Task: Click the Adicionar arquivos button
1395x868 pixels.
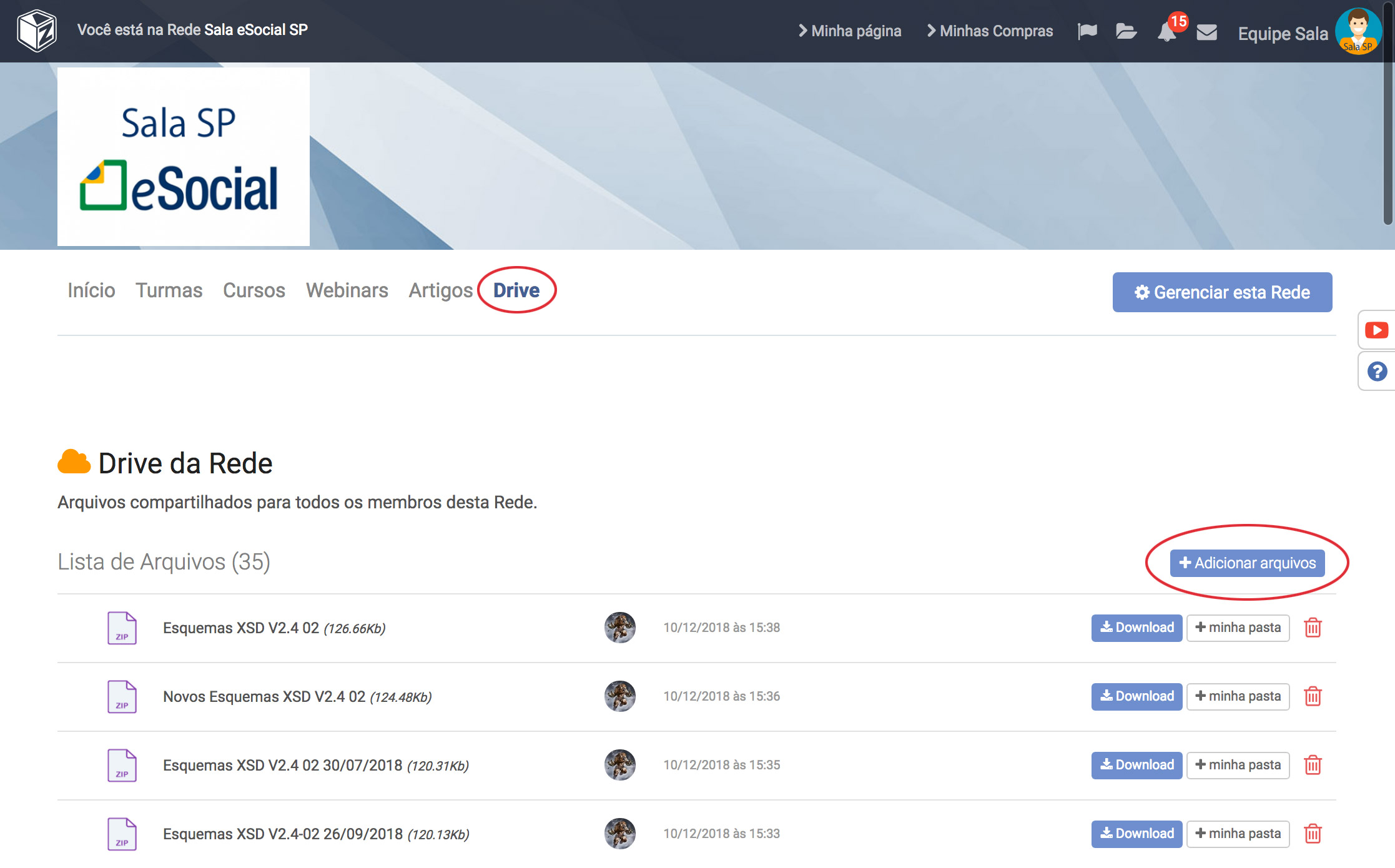Action: (x=1247, y=563)
